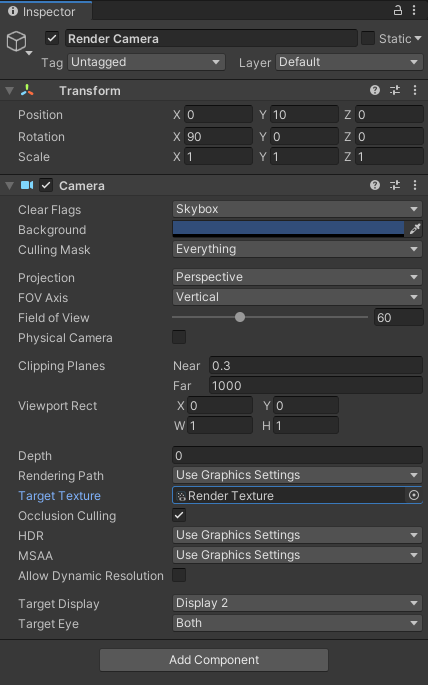Image resolution: width=428 pixels, height=685 pixels.
Task: Click the Add Component button
Action: tap(214, 660)
